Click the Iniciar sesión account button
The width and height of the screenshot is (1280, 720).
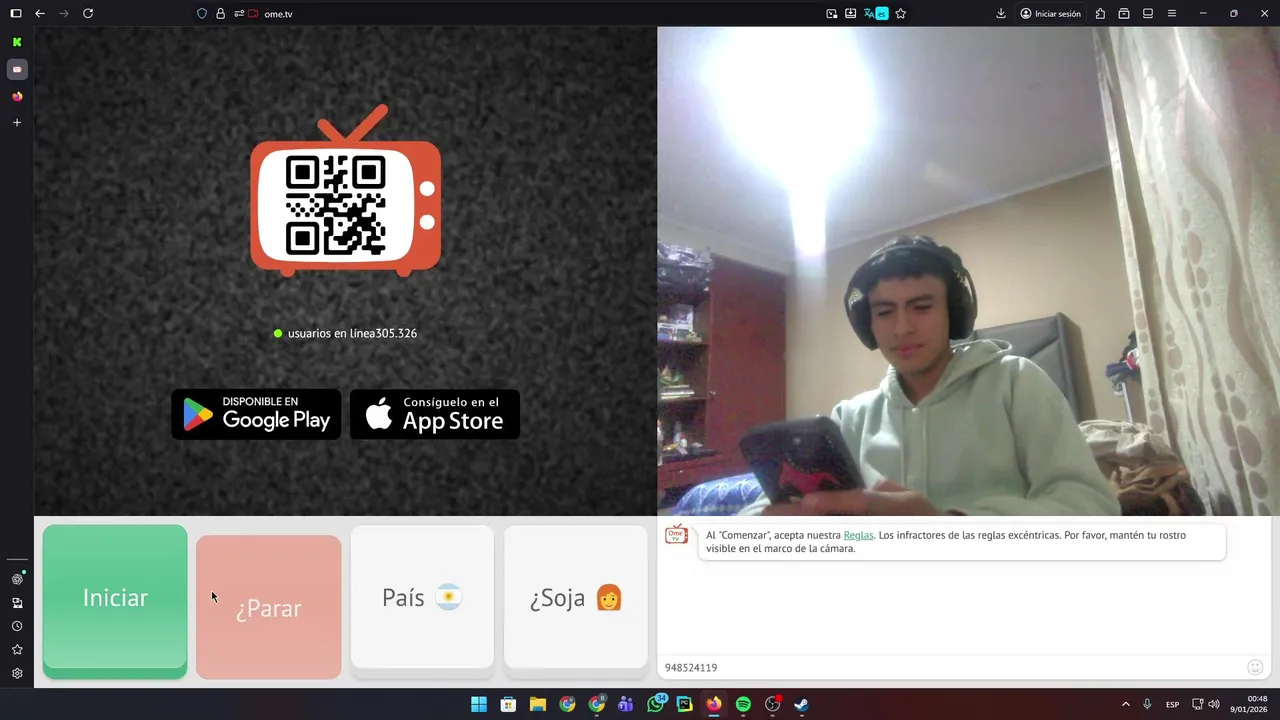point(1051,14)
